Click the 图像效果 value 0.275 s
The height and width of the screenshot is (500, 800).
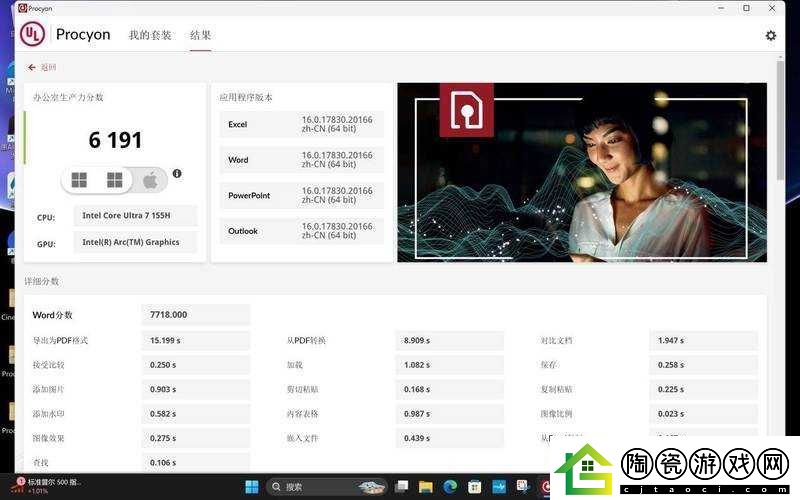click(x=196, y=438)
